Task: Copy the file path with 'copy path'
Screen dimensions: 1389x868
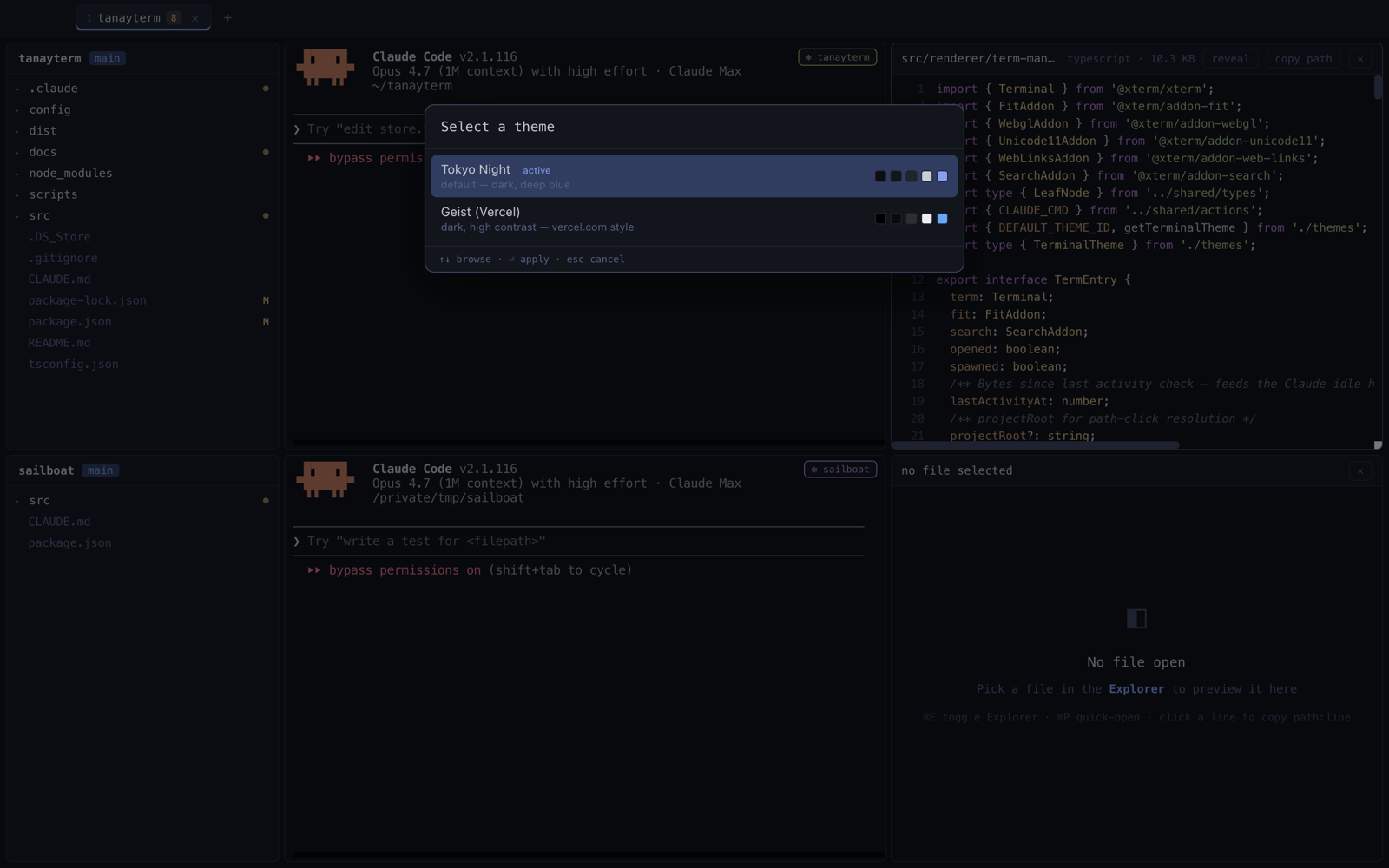Action: (1303, 59)
